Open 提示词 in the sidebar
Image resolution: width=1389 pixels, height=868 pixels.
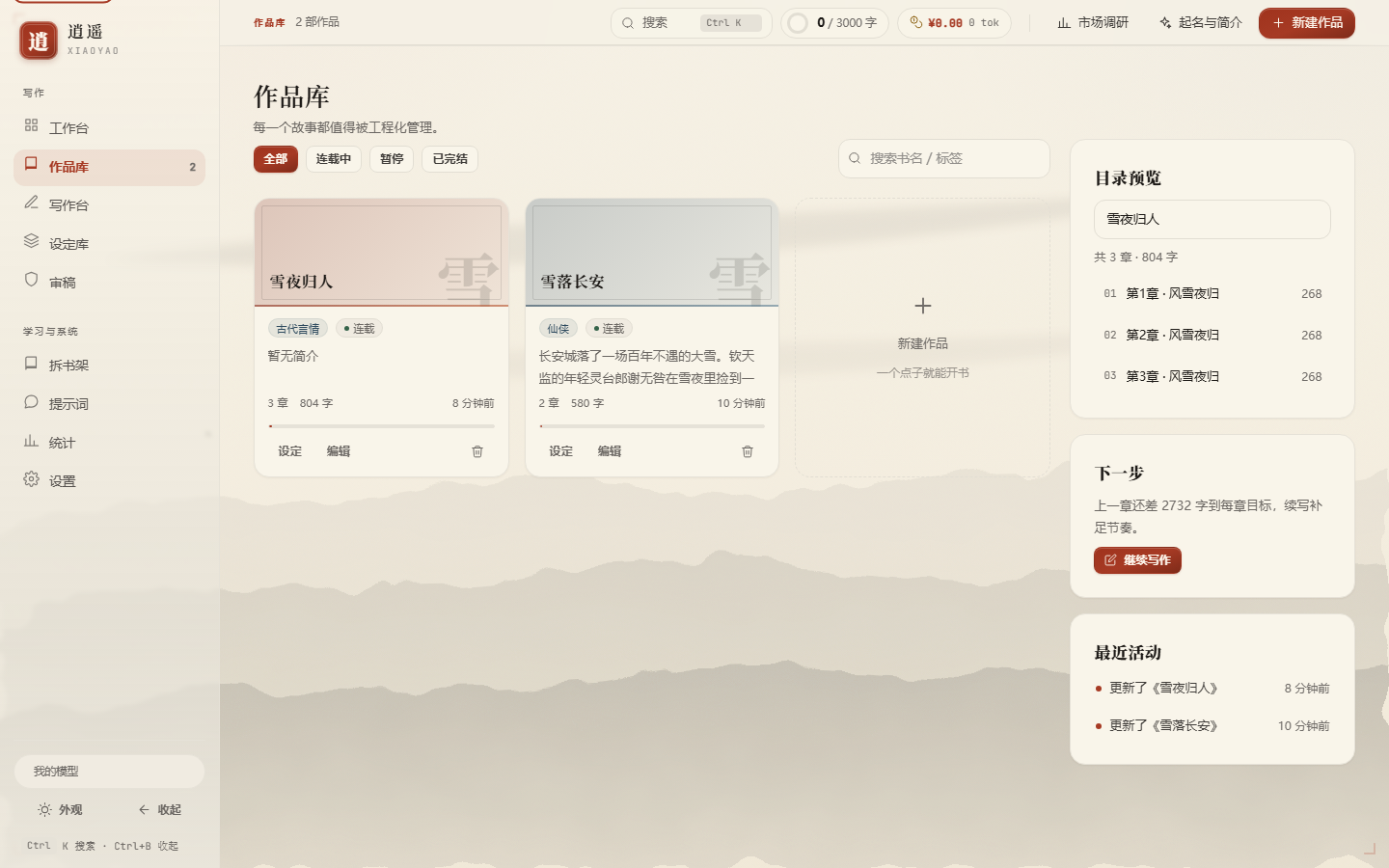click(109, 403)
